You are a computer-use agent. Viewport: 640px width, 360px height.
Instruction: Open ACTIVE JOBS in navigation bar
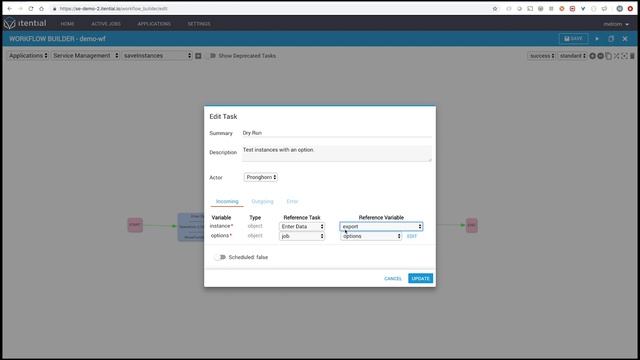(106, 24)
